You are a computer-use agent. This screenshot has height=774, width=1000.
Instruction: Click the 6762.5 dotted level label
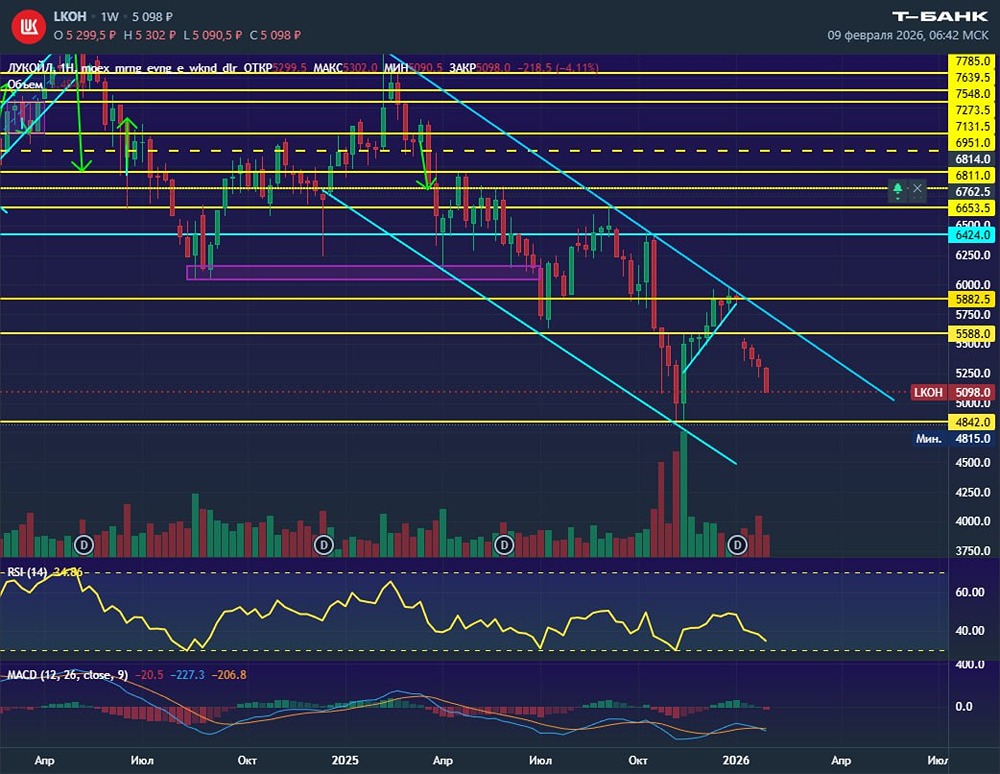point(973,191)
